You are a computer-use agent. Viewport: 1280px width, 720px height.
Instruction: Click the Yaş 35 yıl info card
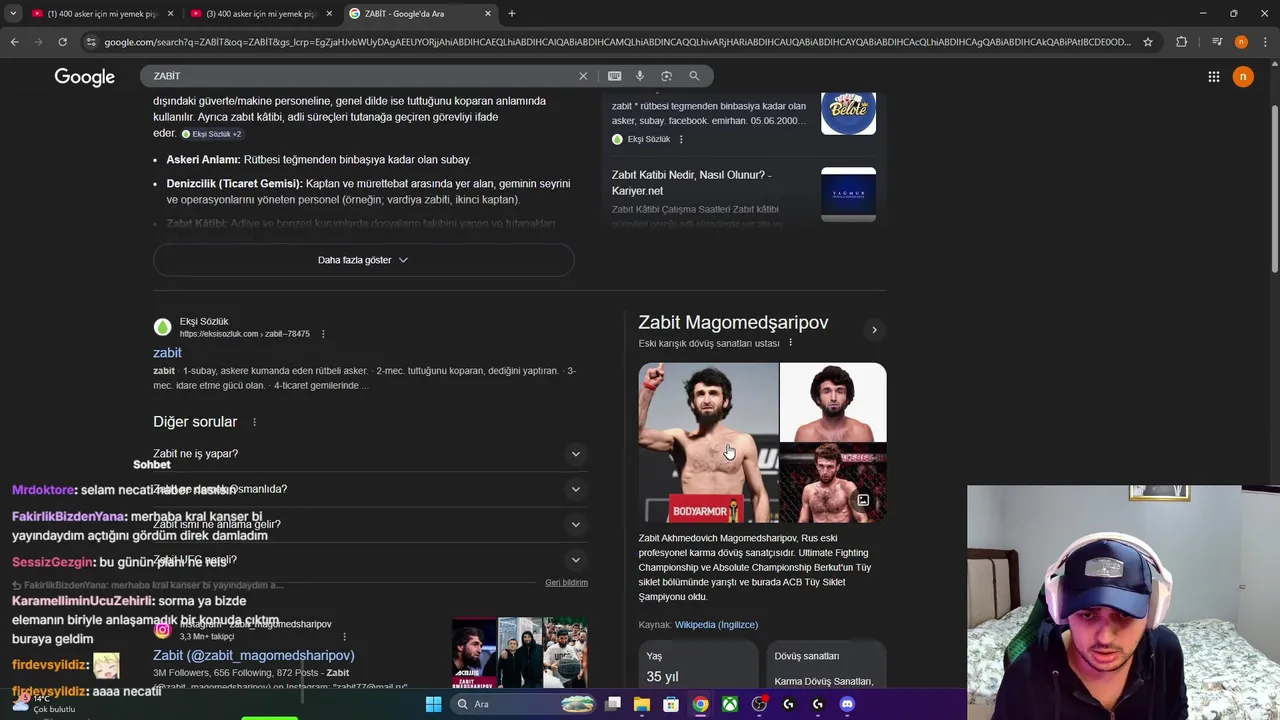coord(698,666)
